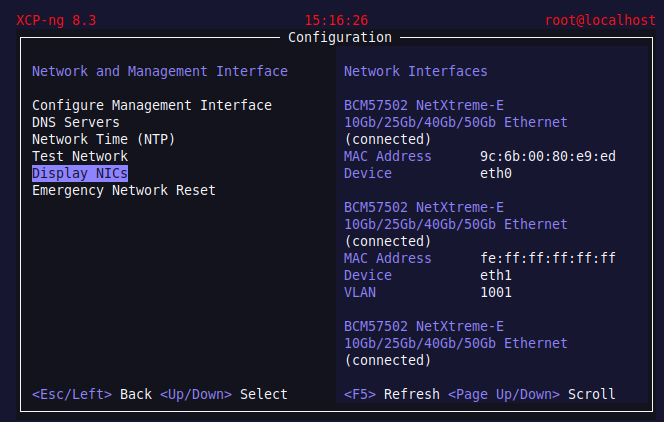
Task: Click the Up/Down Select hint
Action: [x=223, y=394]
